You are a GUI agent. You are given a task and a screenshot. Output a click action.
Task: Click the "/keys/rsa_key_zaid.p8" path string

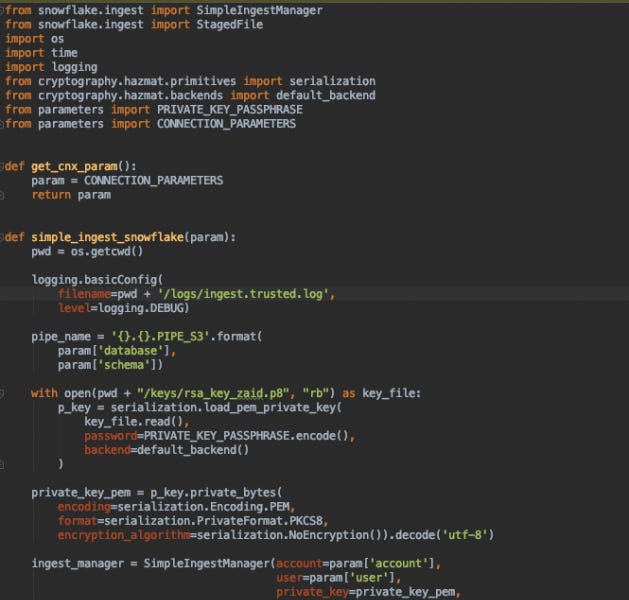click(x=213, y=393)
